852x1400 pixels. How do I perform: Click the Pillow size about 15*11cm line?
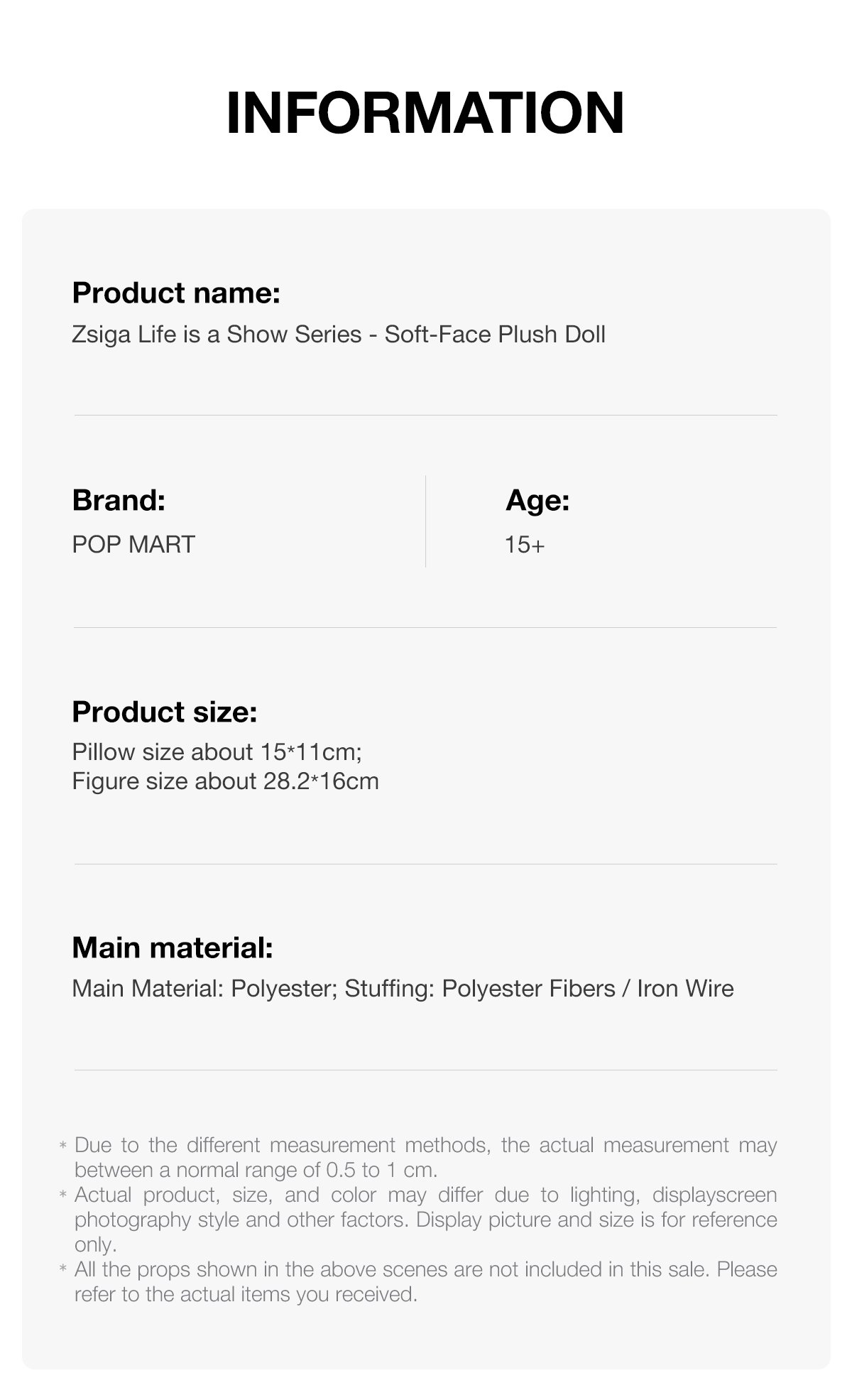coord(217,751)
